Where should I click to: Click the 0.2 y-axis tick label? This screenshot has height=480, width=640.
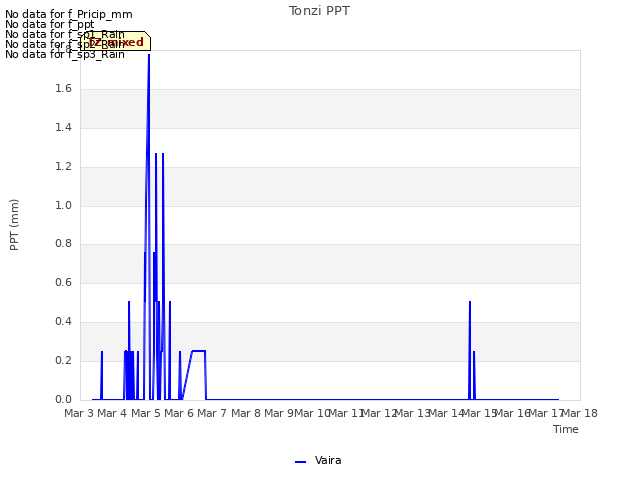64,360
